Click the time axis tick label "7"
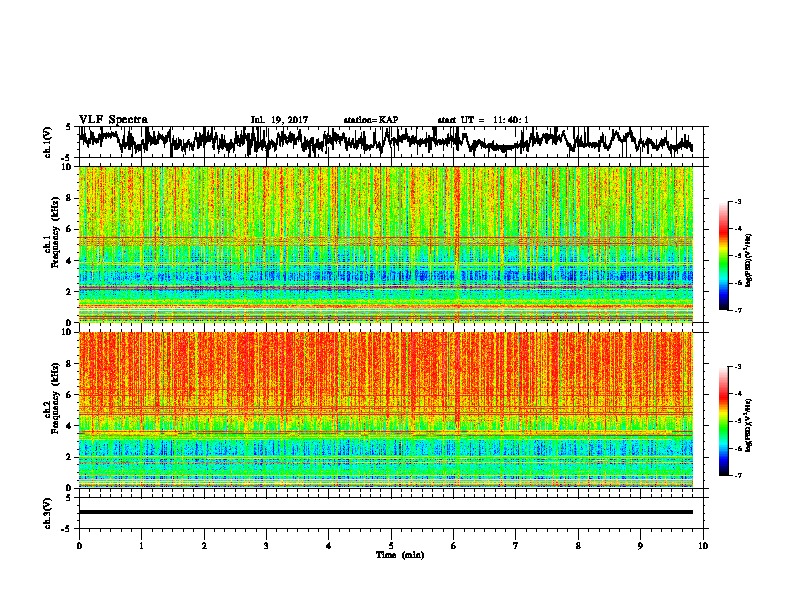This screenshot has height=612, width=792. click(516, 546)
